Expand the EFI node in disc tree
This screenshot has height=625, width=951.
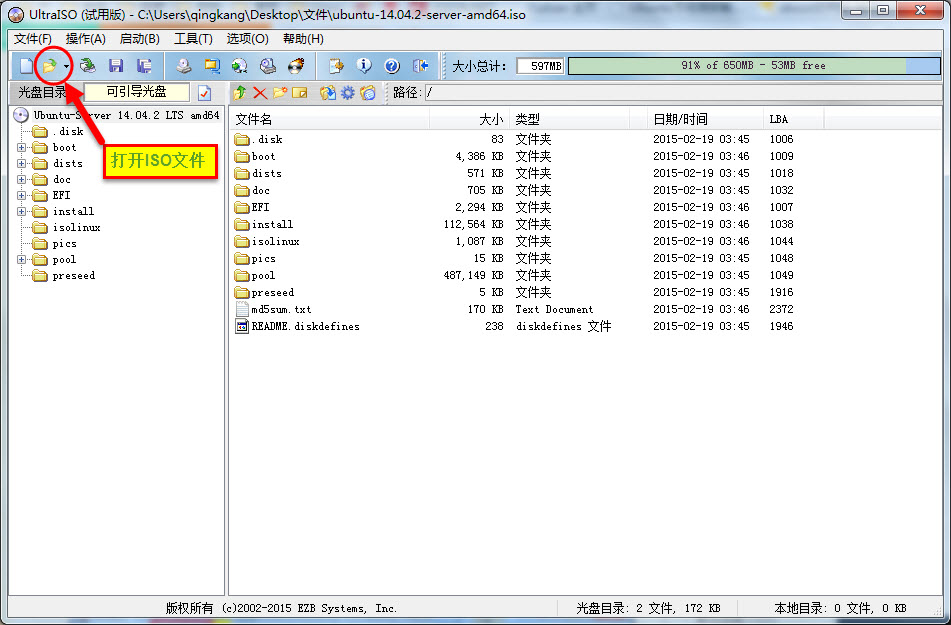22,195
